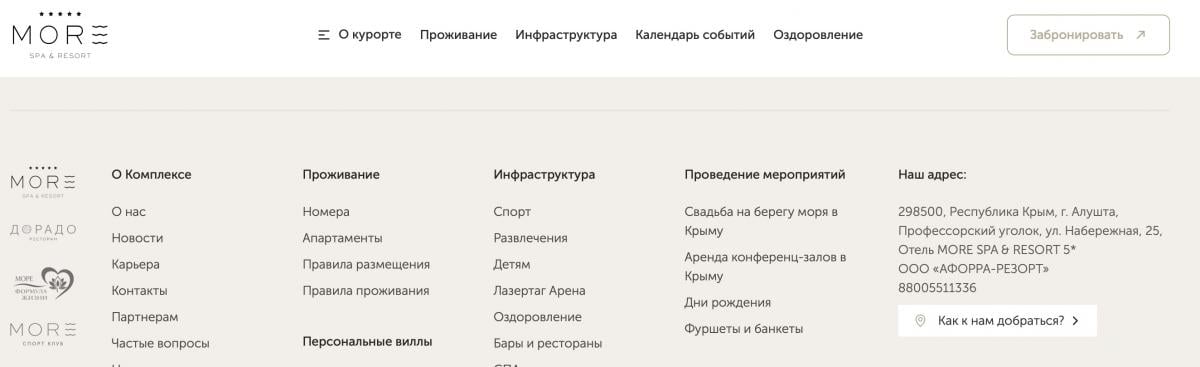
Task: Open Свадьба на берегу моря в Крыму
Action: point(761,221)
